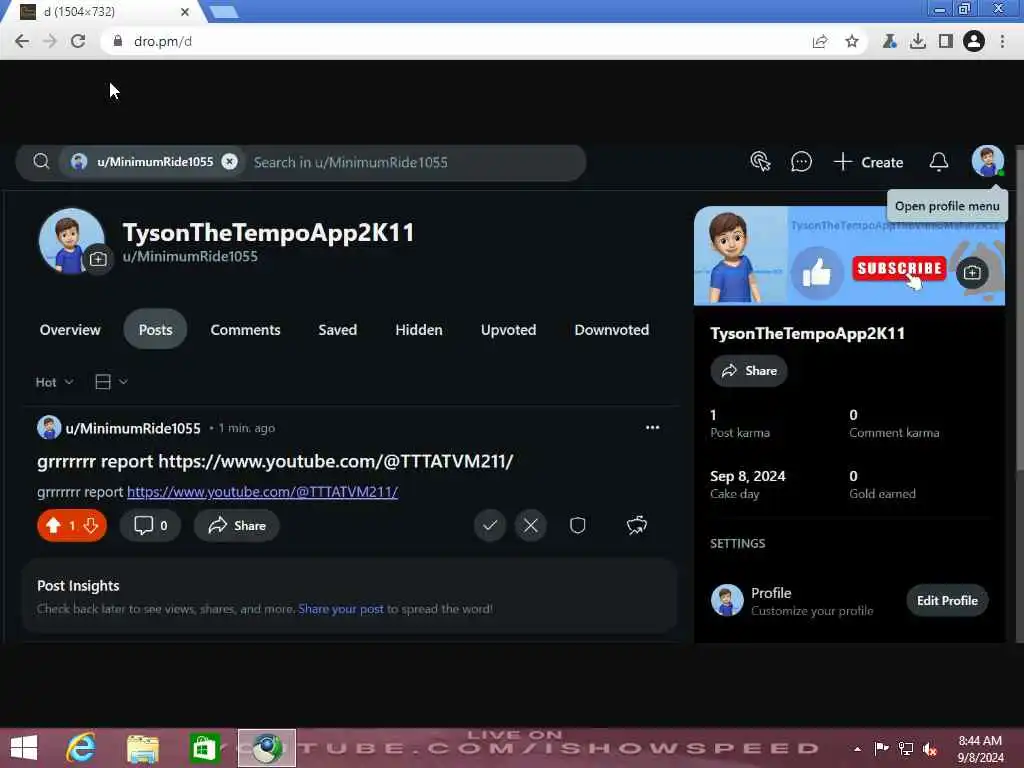The height and width of the screenshot is (768, 1024).
Task: Open the Saved tab
Action: point(338,330)
